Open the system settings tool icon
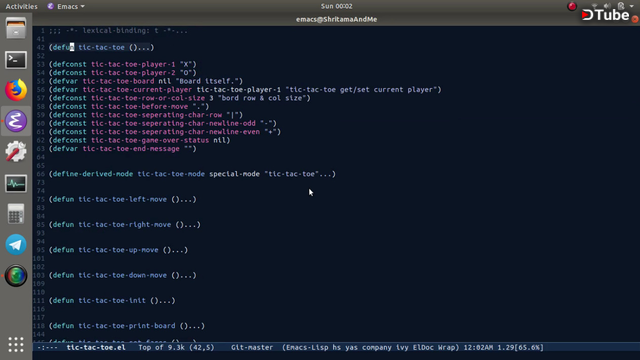The image size is (640, 360). (x=16, y=151)
